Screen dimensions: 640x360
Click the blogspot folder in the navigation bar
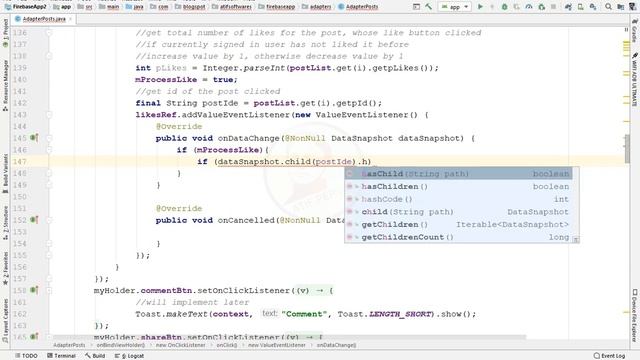coord(190,7)
